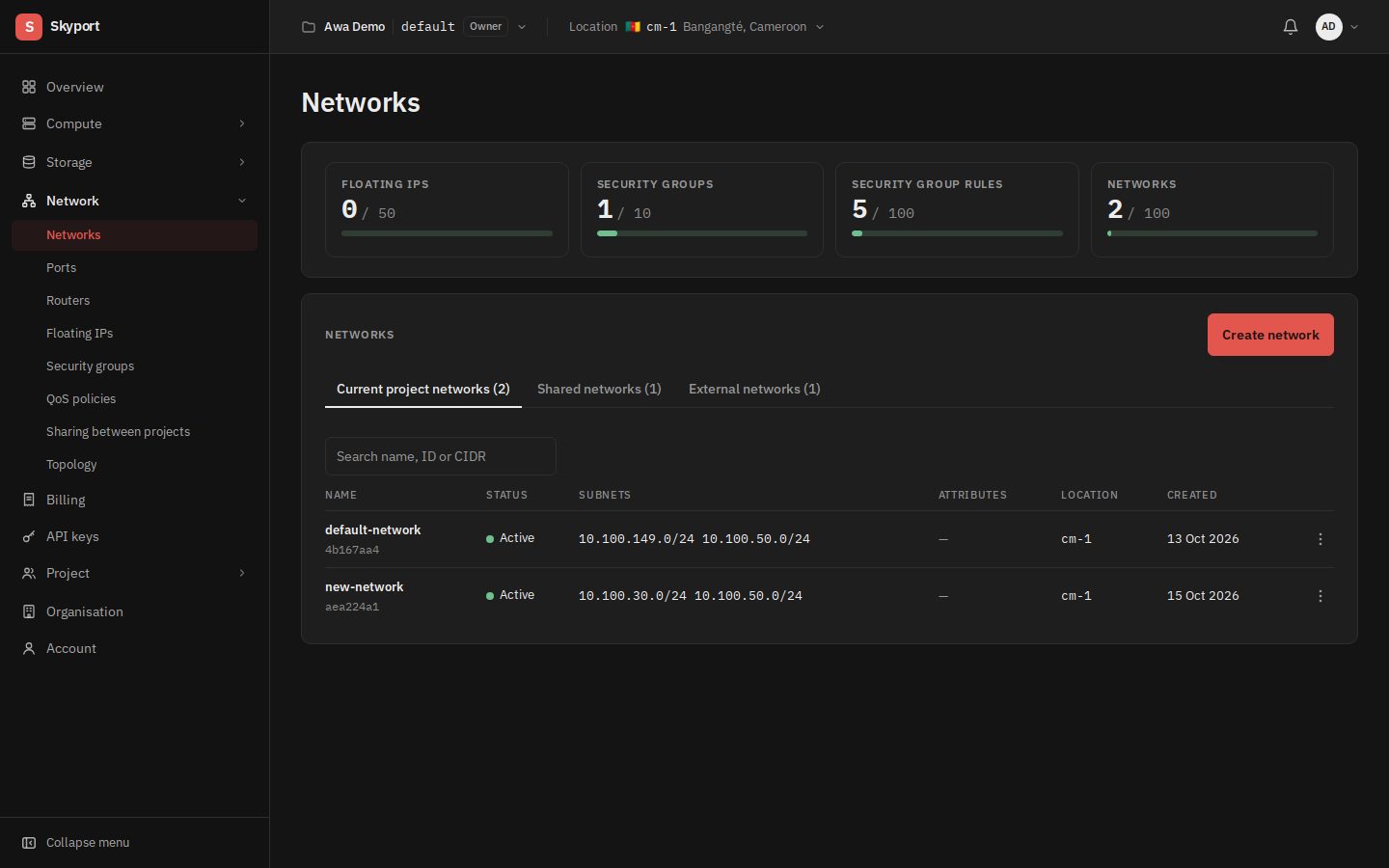
Task: Open Floating IPs in the sidebar
Action: [x=79, y=333]
